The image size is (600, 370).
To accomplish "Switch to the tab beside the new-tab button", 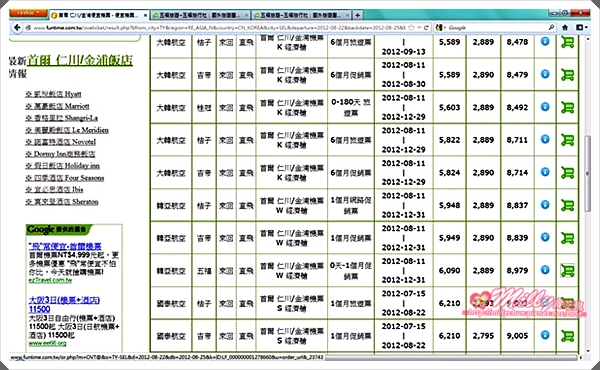I will point(302,15).
